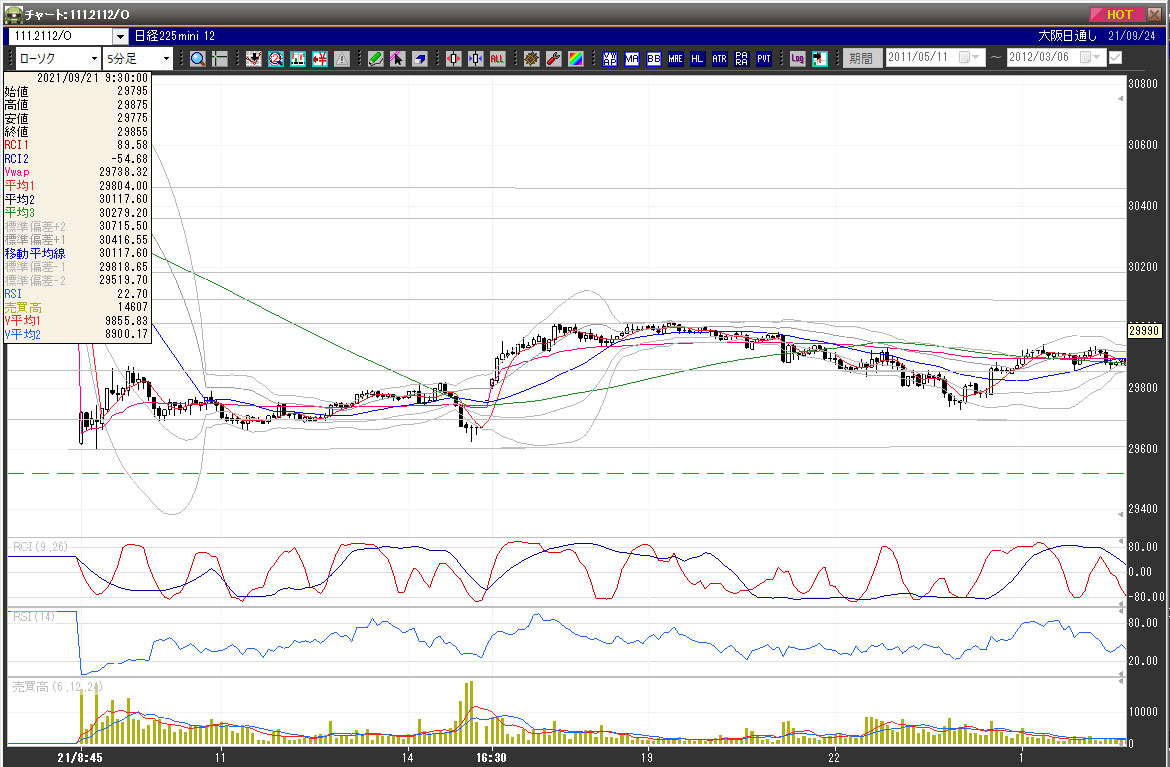Viewport: 1170px width, 767px height.
Task: Toggle the HL high-low indicator
Action: (697, 58)
